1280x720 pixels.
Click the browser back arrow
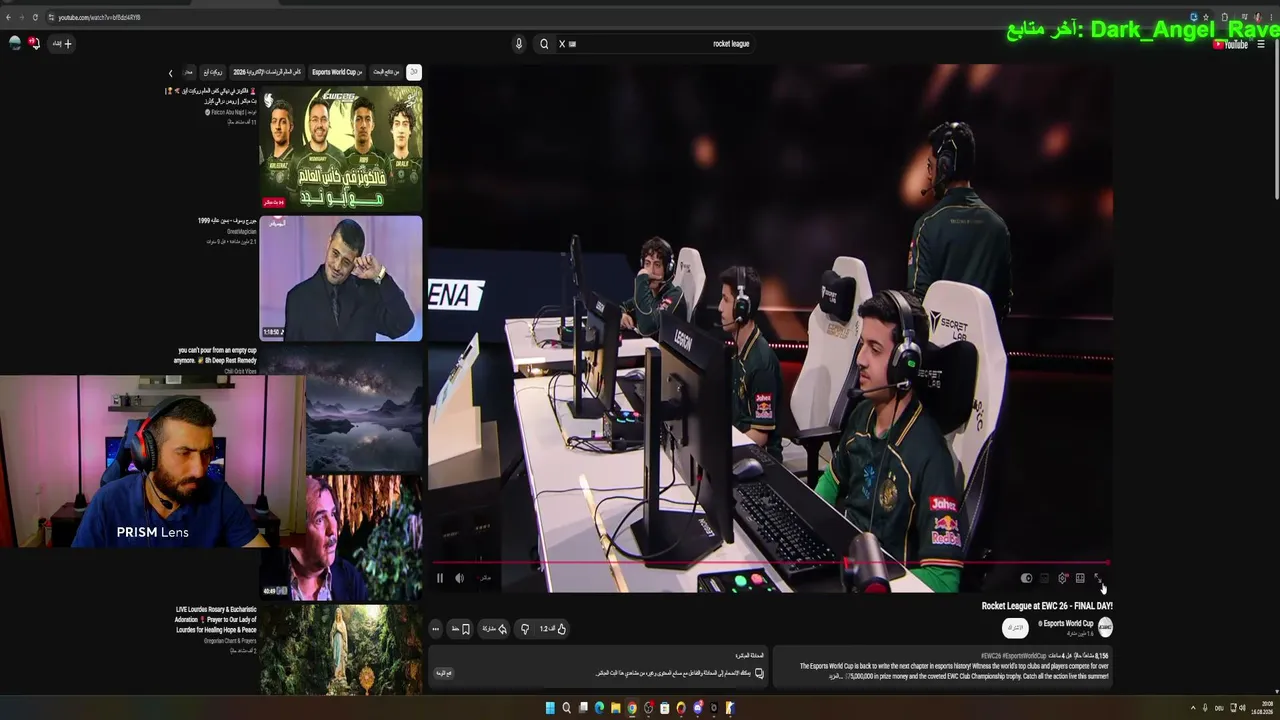click(x=8, y=17)
